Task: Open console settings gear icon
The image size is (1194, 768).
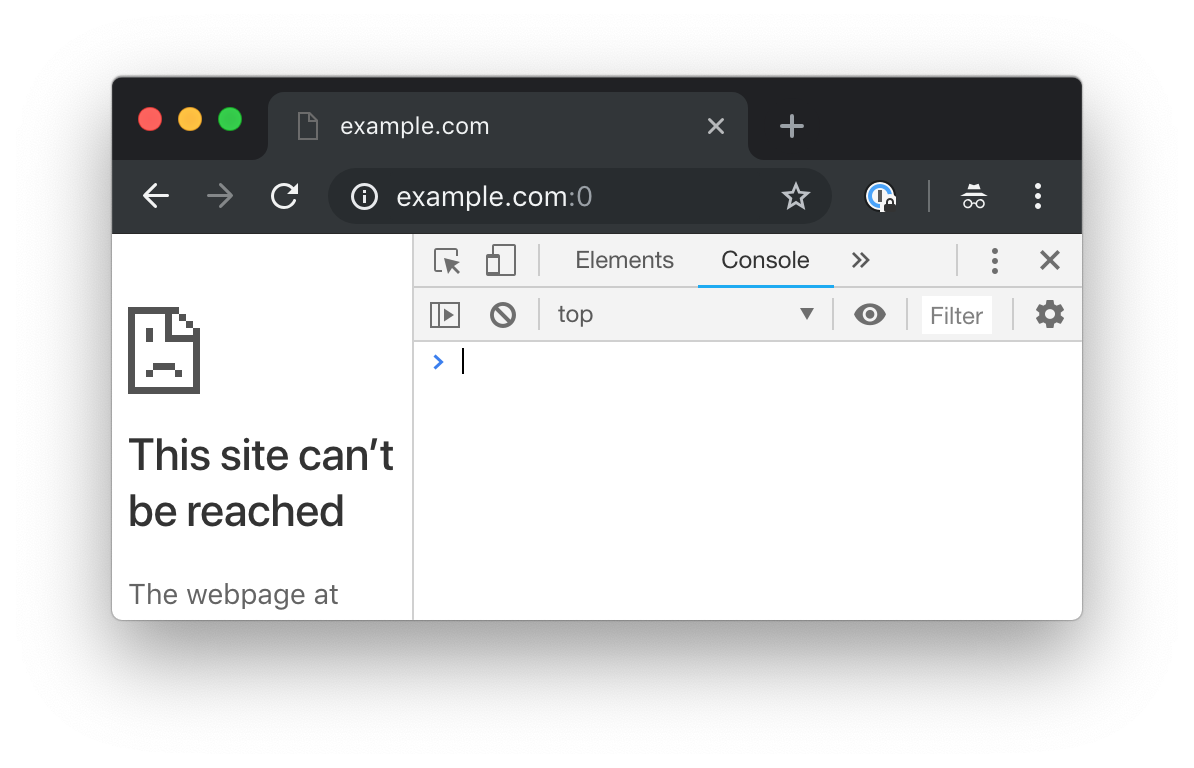Action: (x=1049, y=314)
